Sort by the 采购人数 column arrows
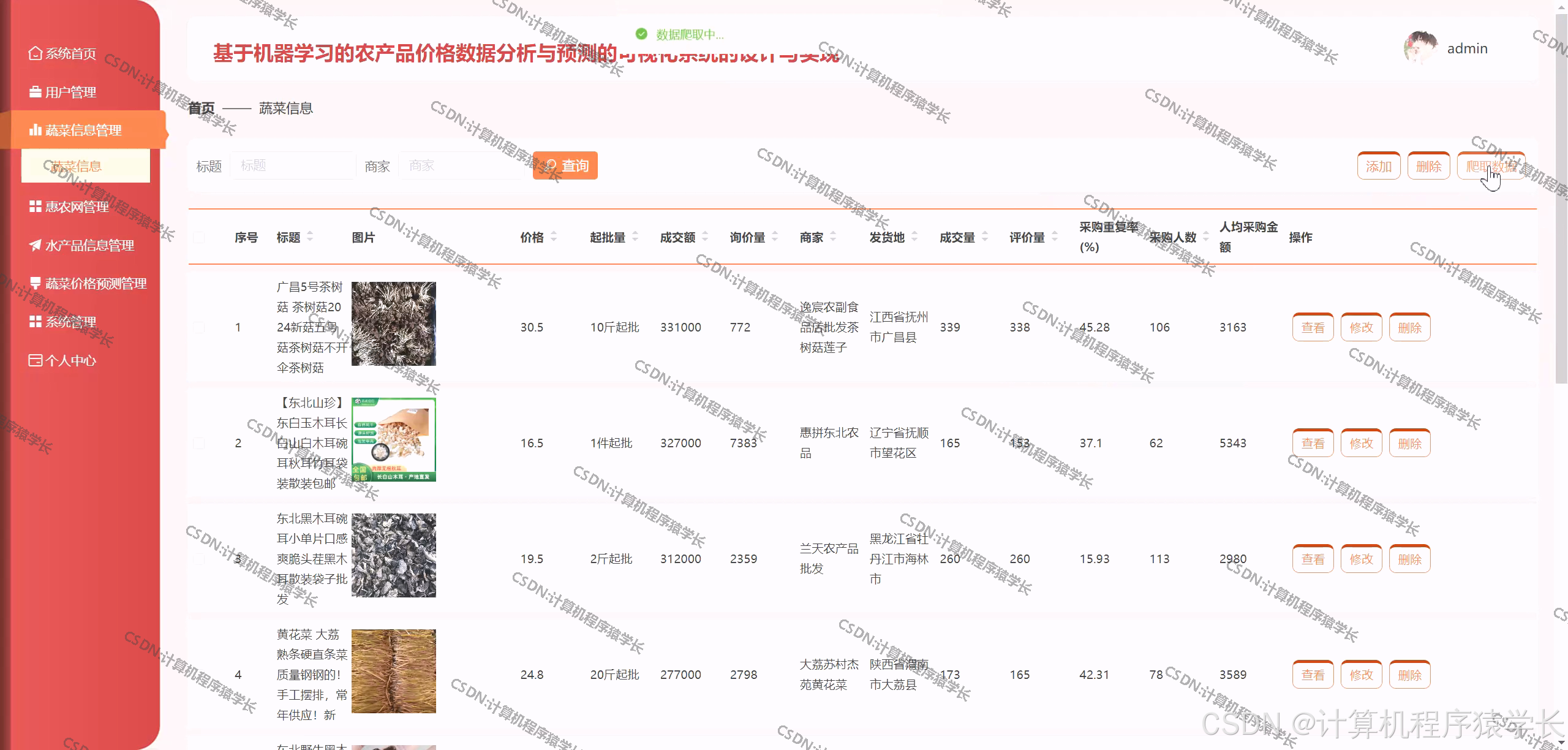This screenshot has height=750, width=1568. coord(1206,237)
